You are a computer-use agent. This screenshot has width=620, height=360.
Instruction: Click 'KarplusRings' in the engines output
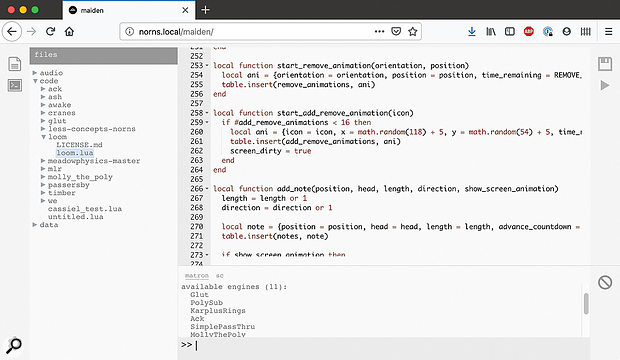(218, 311)
